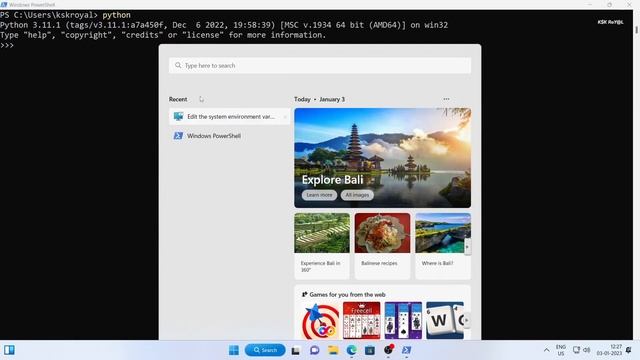The width and height of the screenshot is (640, 360).
Task: Open the Freecell game tile
Action: point(362,321)
